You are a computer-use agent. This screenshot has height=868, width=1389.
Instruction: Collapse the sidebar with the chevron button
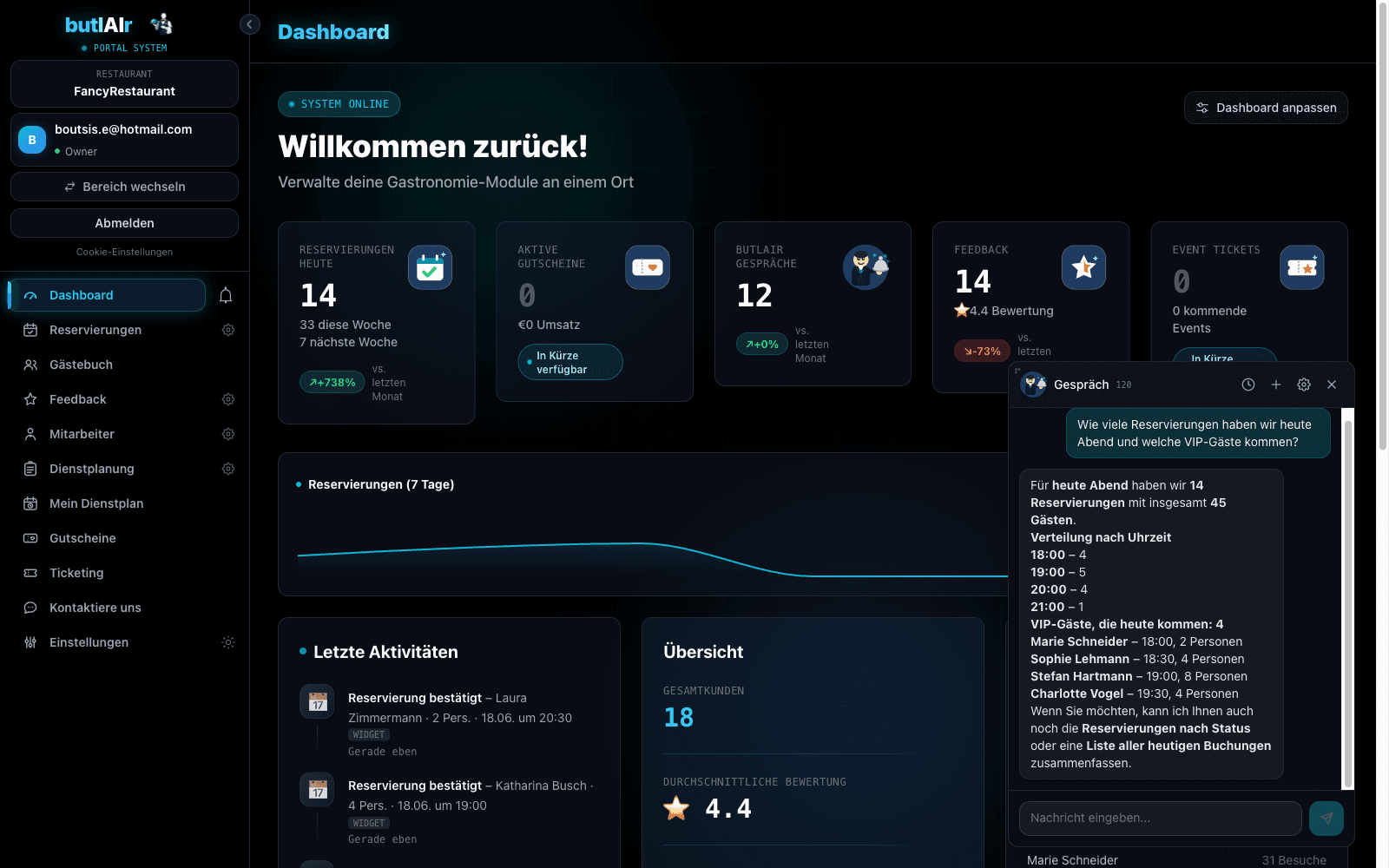coord(249,24)
